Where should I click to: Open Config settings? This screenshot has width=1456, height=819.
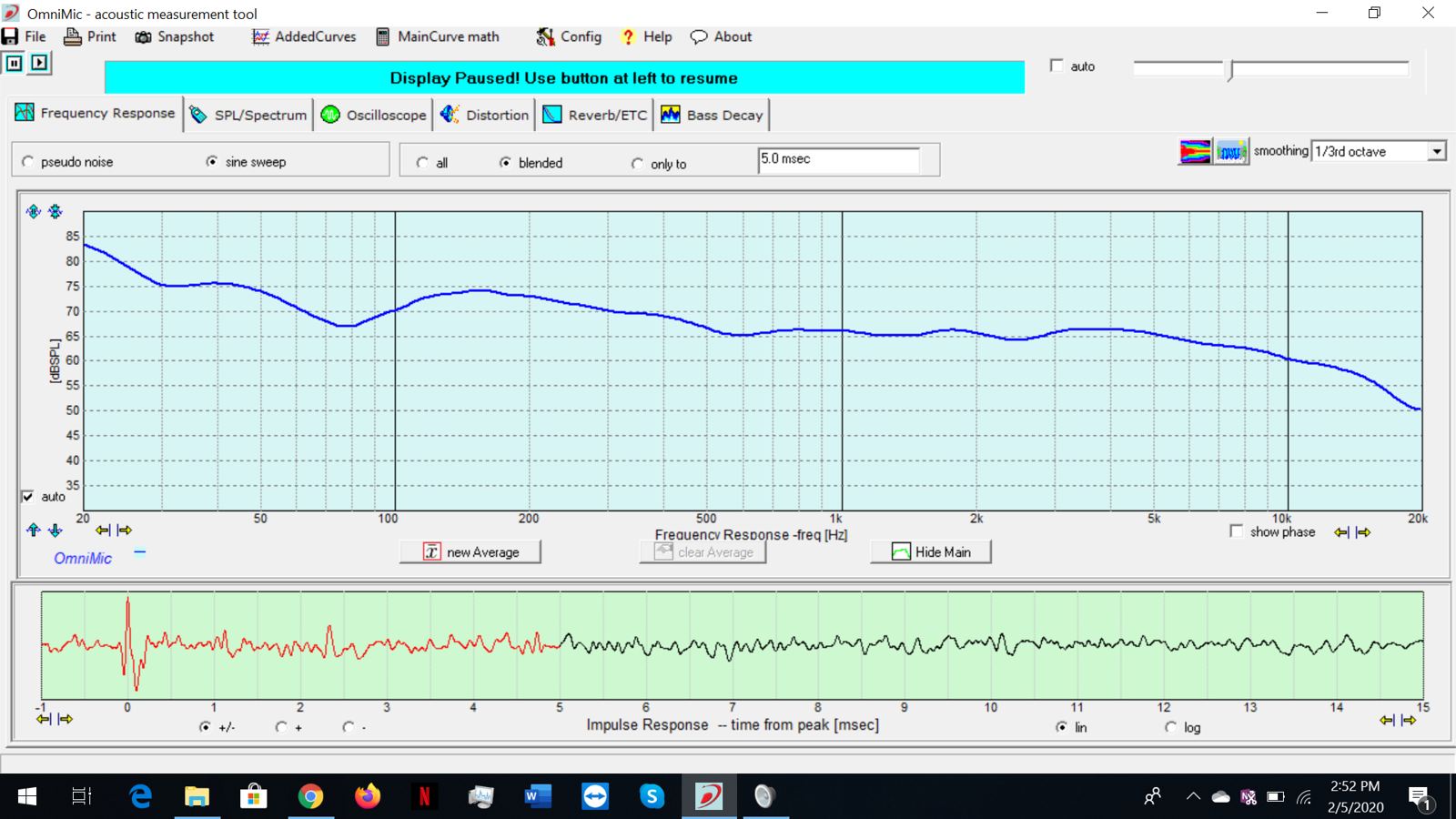click(569, 36)
